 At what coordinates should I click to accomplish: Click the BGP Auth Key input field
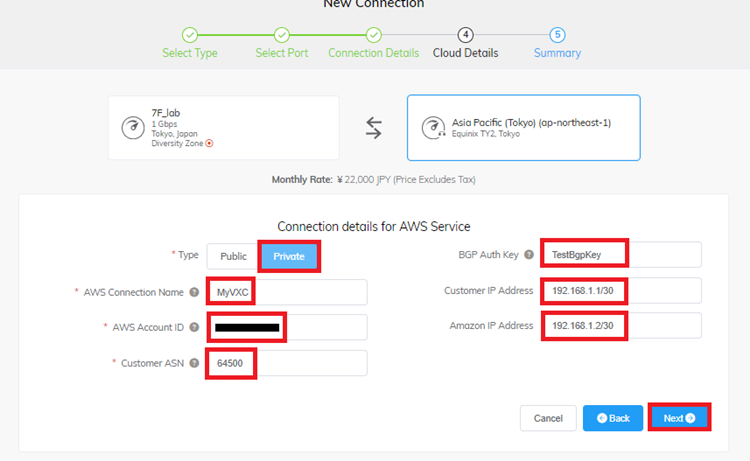click(621, 255)
